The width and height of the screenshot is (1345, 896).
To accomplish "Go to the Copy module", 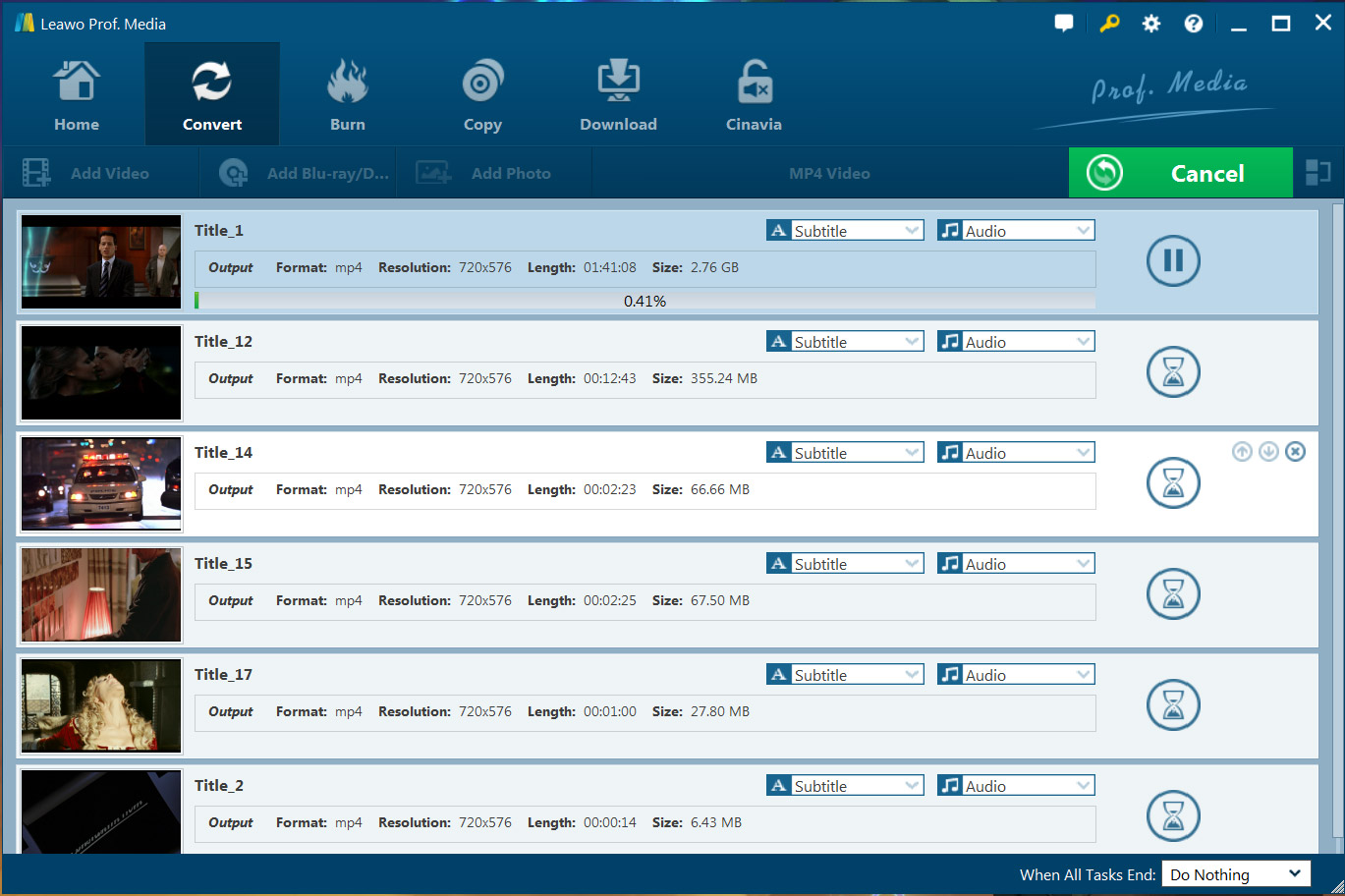I will coord(482,95).
